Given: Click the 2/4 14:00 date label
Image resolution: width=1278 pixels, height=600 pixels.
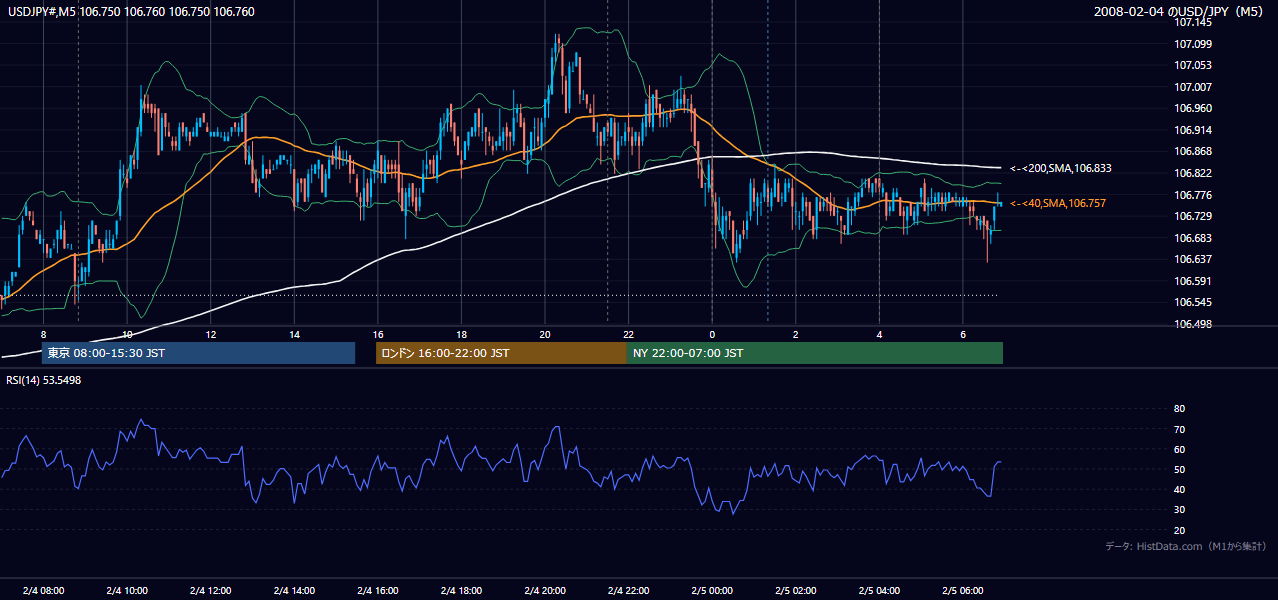Looking at the screenshot, I should click(294, 590).
